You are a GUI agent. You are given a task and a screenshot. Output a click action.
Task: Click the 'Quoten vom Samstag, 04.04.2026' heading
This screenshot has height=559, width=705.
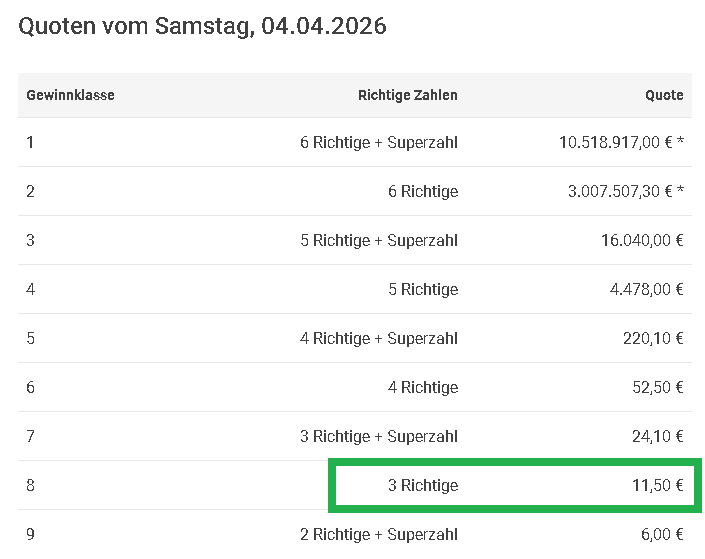click(x=202, y=26)
